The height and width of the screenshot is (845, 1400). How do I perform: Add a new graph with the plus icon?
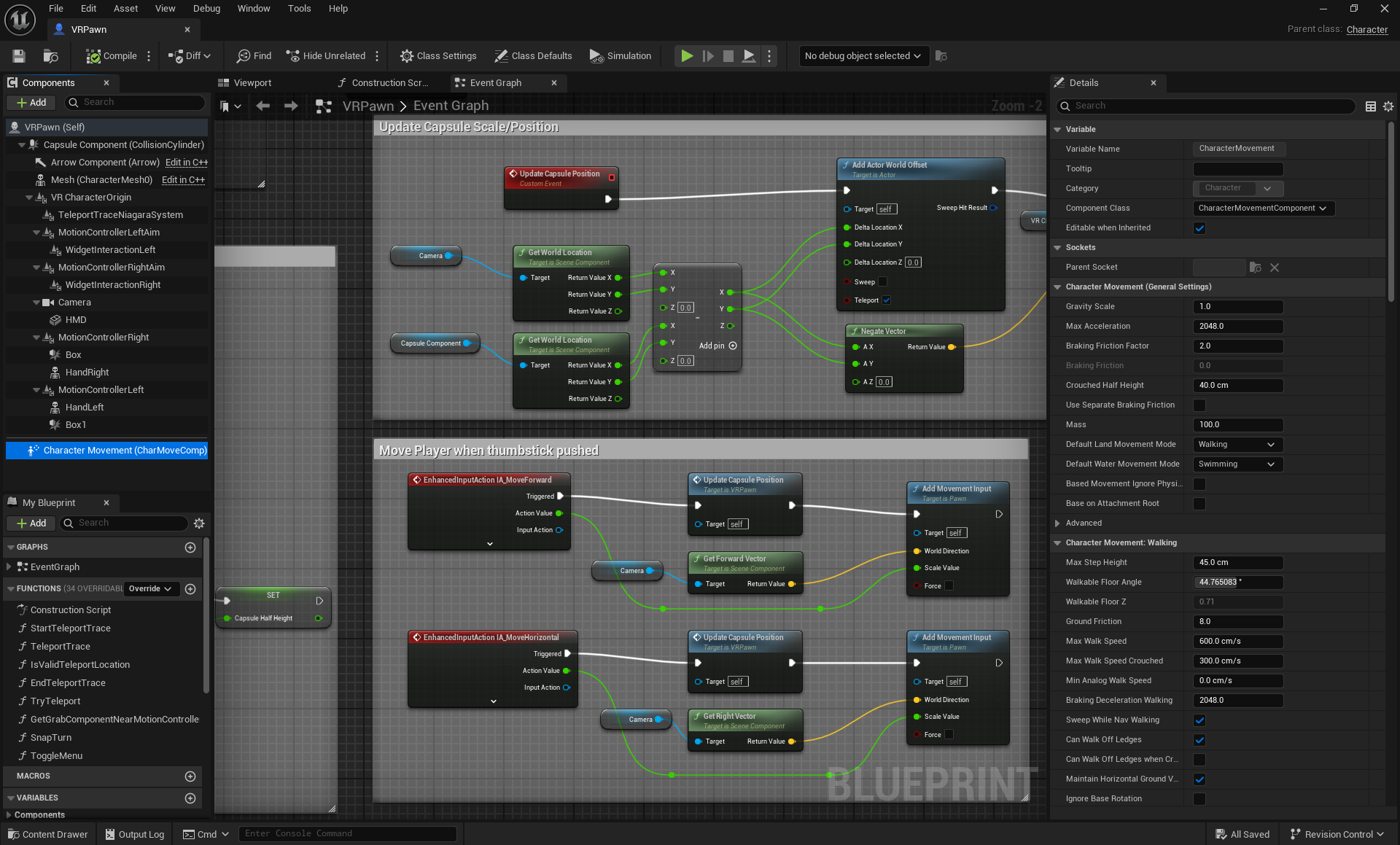(x=190, y=548)
